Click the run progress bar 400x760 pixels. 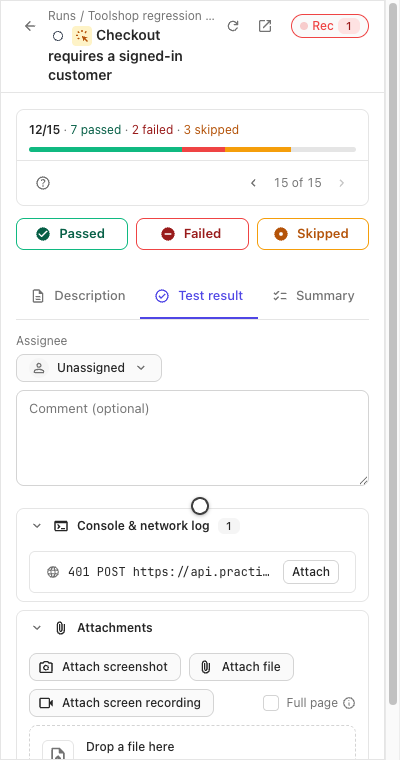click(x=192, y=149)
